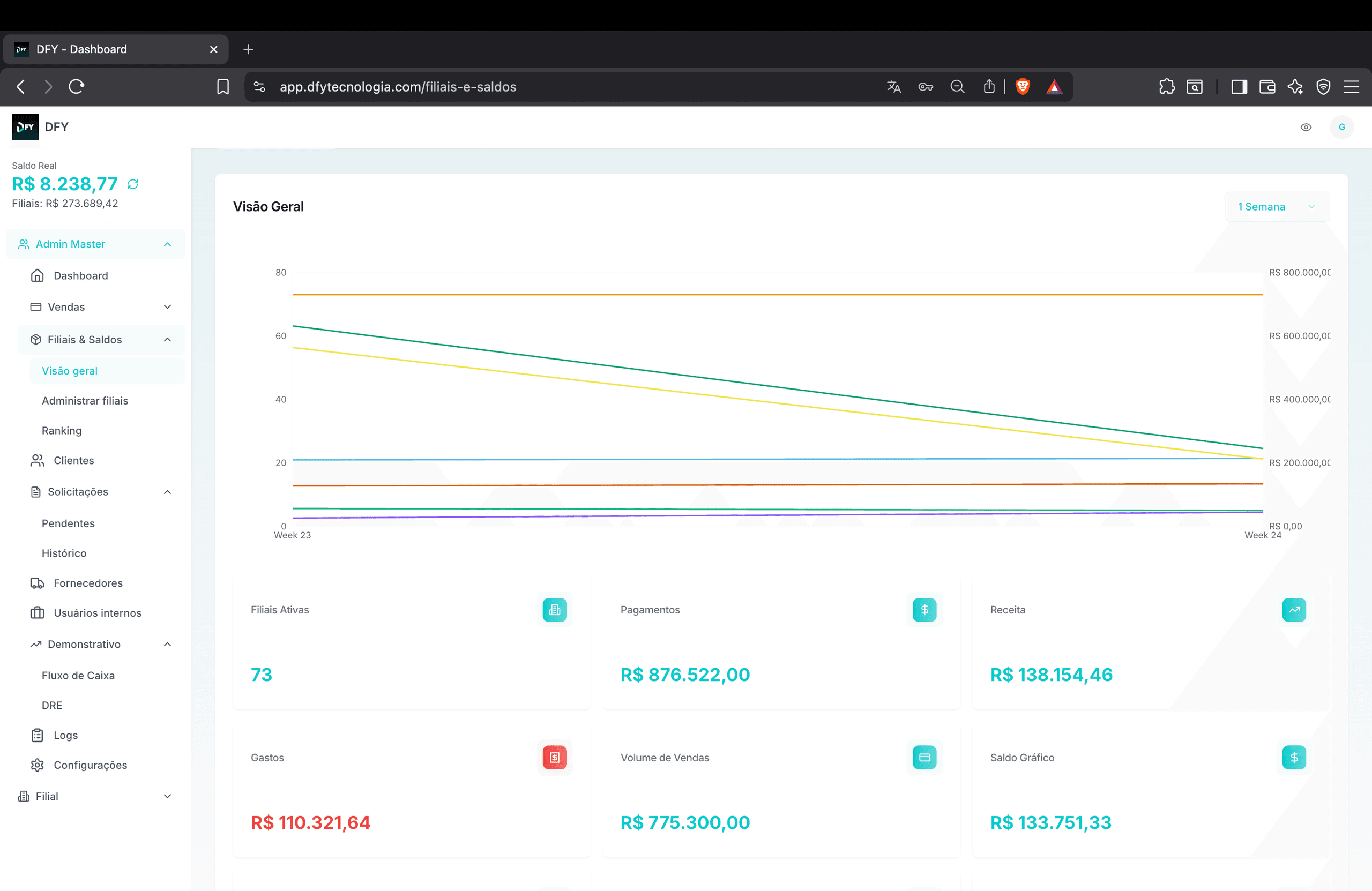Screen dimensions: 1372x891
Task: Click the Pagamentos dollar icon
Action: (924, 610)
